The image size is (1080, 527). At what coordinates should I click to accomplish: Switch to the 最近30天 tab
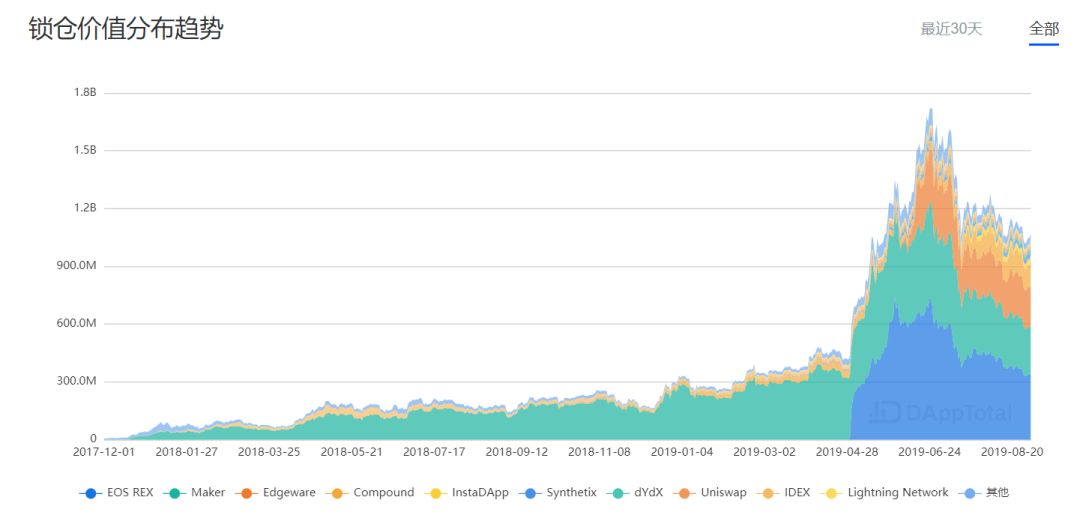951,29
